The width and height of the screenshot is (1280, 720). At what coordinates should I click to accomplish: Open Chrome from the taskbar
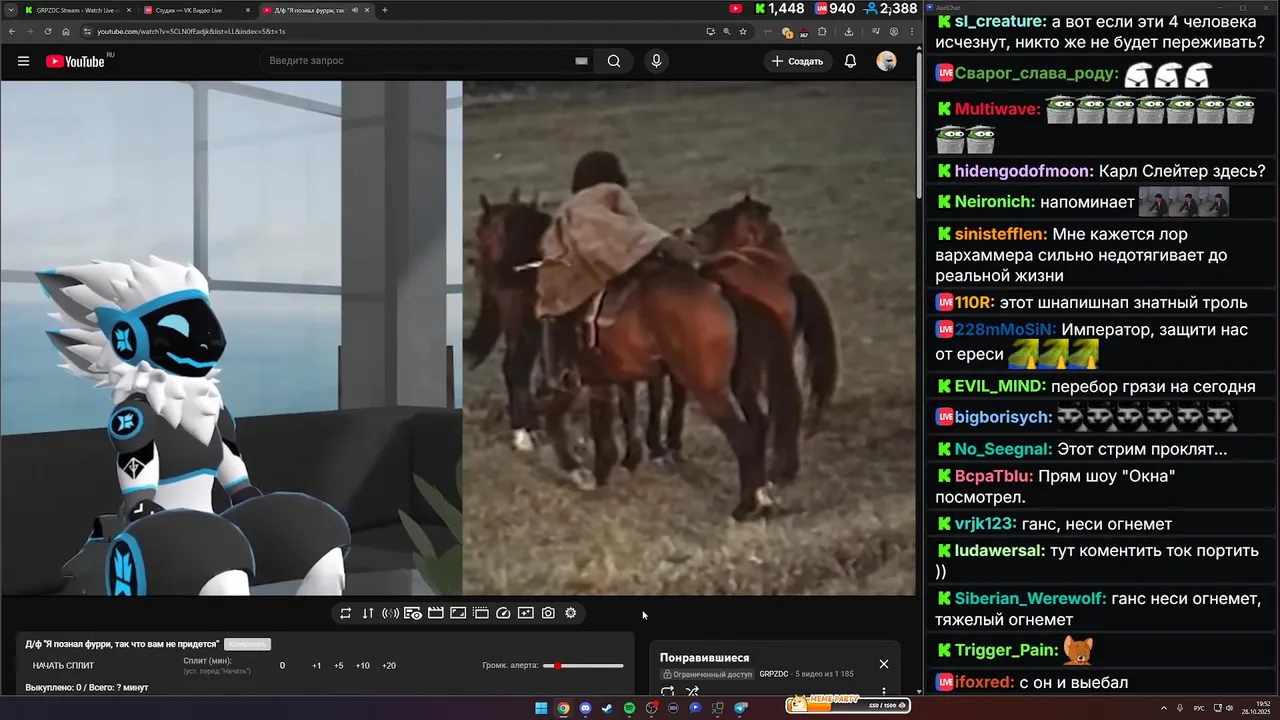pyautogui.click(x=563, y=708)
